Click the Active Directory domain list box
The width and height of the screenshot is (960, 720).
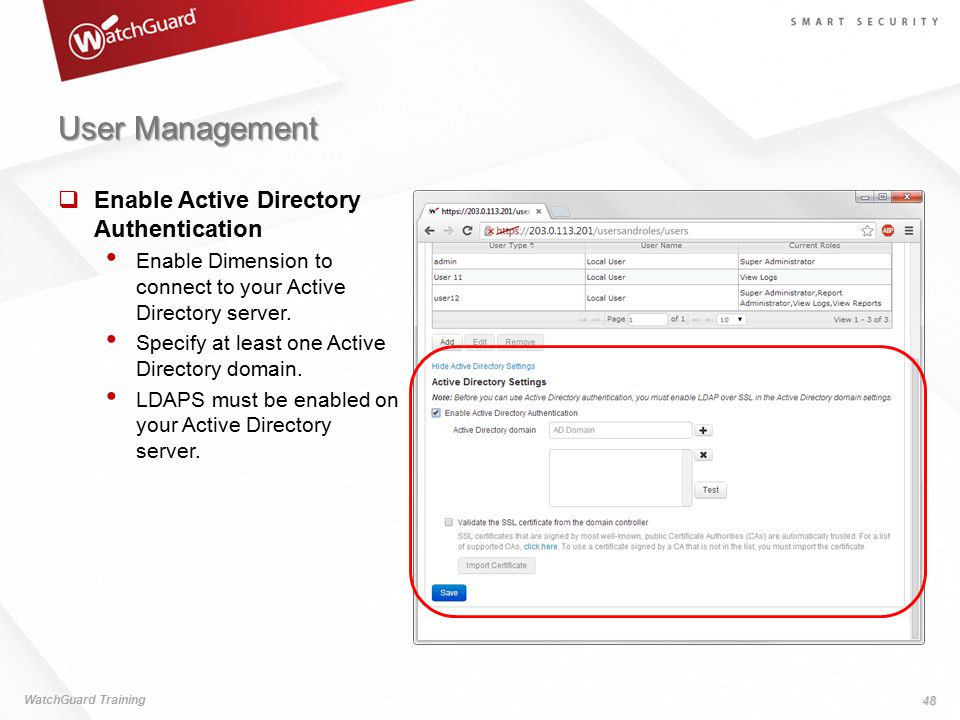tap(620, 478)
